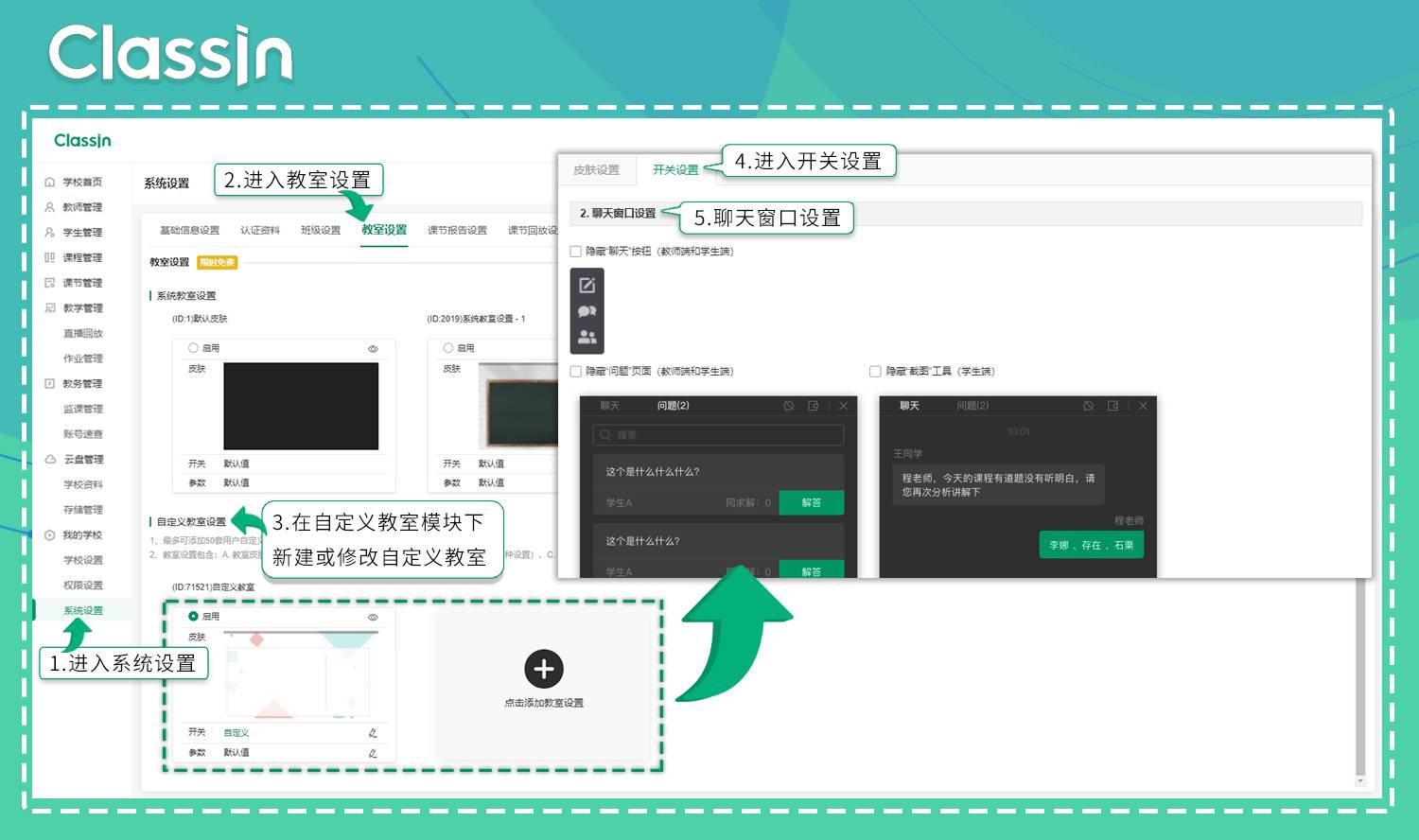Open 监课管理 in the sidebar
The image size is (1419, 840).
coord(82,409)
